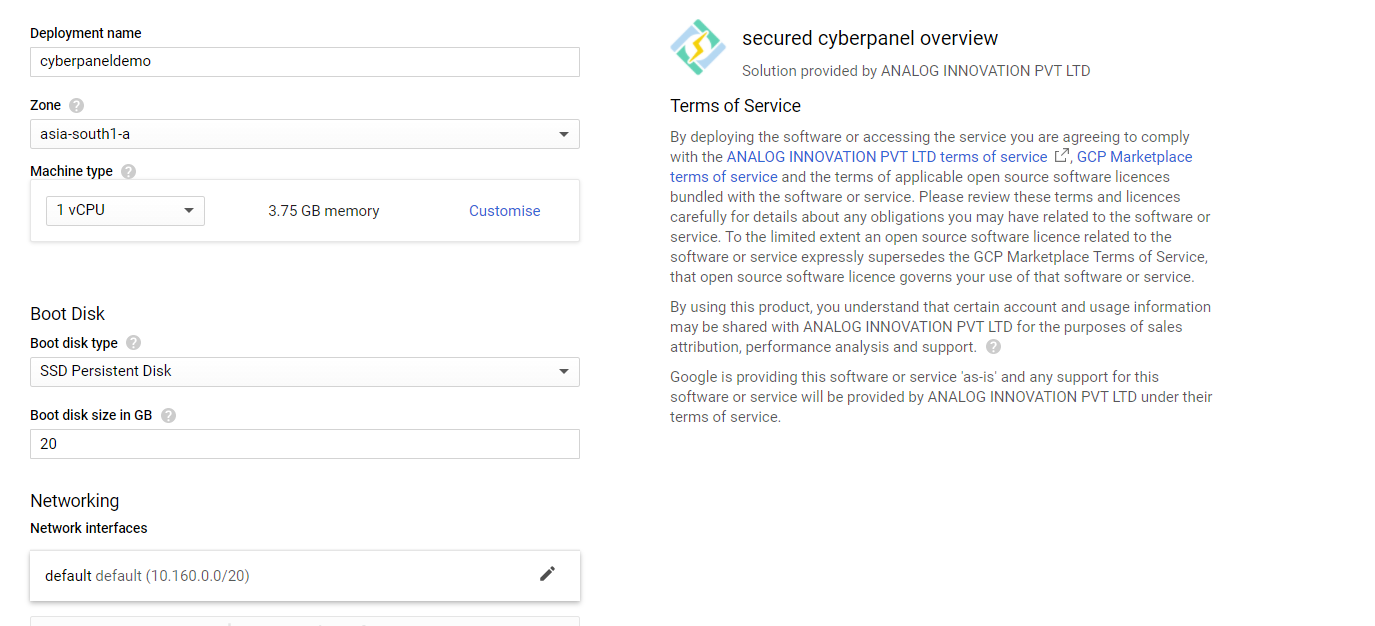
Task: Click the help icon after sales attribution paragraph
Action: pos(993,347)
